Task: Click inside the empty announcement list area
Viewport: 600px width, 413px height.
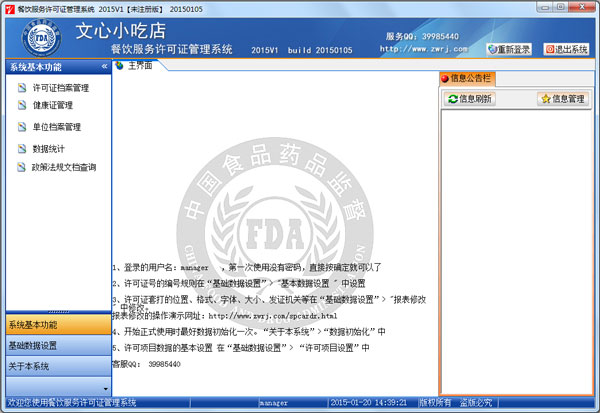Action: 517,251
